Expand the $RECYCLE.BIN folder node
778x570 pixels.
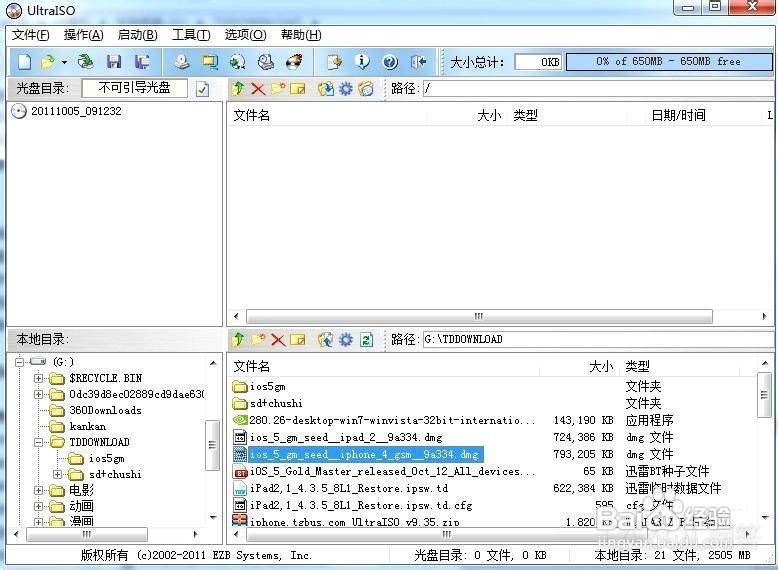[x=38, y=378]
